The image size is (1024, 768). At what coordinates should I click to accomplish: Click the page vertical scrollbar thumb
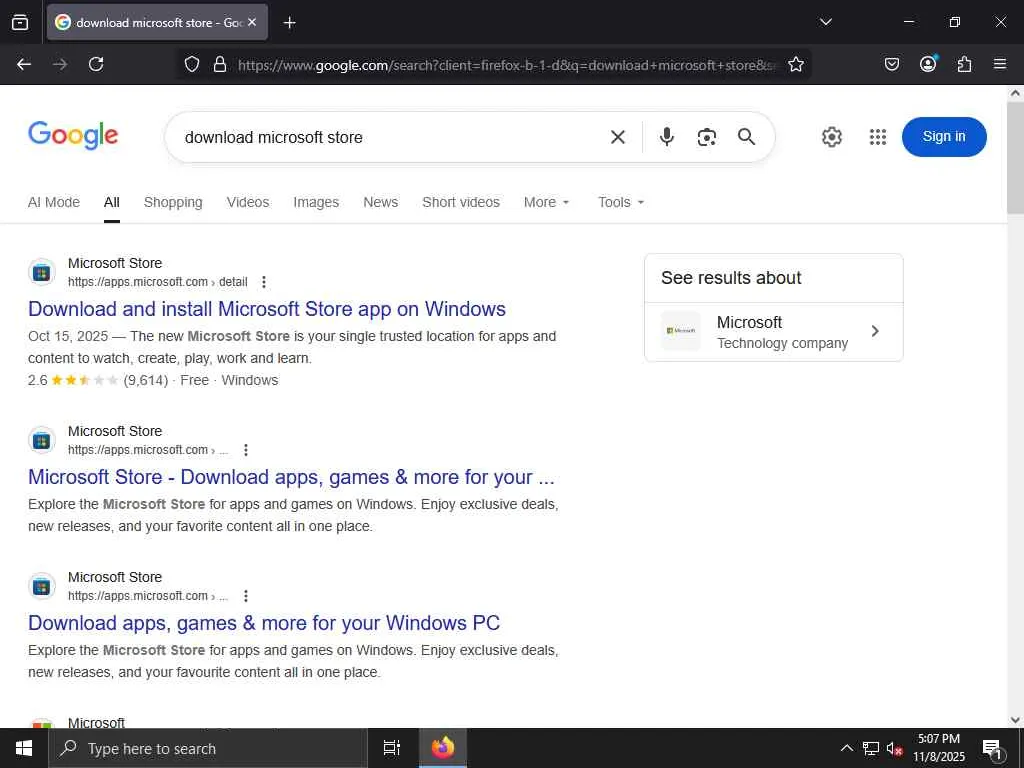1015,157
